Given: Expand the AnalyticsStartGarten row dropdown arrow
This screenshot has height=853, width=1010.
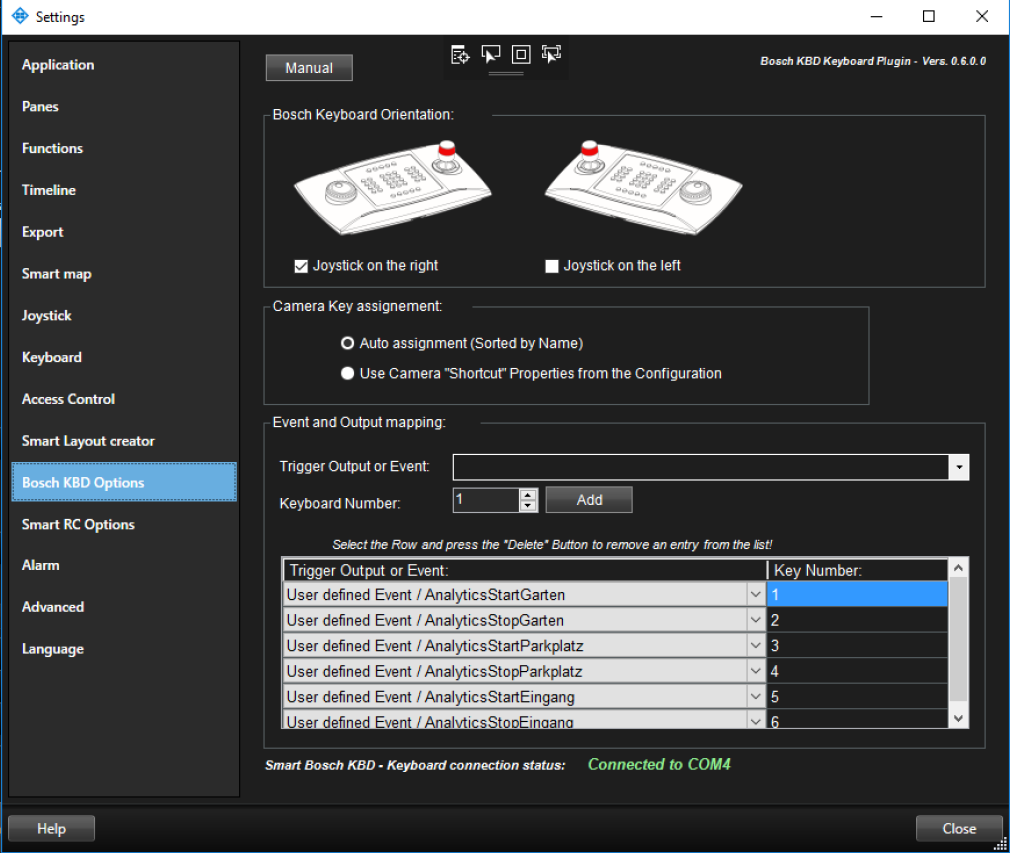Looking at the screenshot, I should [755, 595].
